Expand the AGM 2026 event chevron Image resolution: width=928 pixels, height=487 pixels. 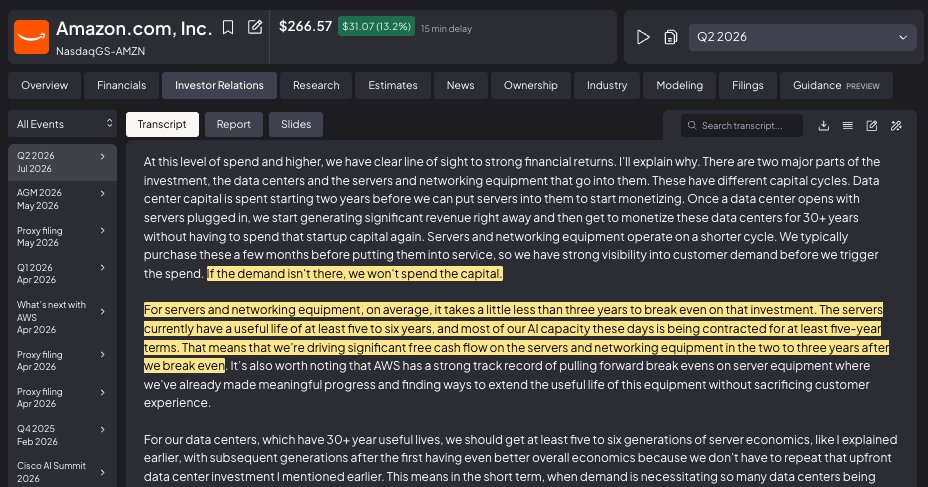[x=102, y=193]
